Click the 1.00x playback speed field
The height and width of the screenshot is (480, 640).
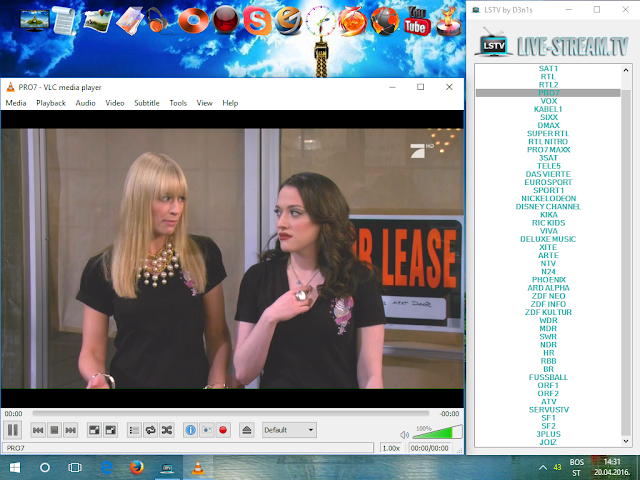coord(391,448)
